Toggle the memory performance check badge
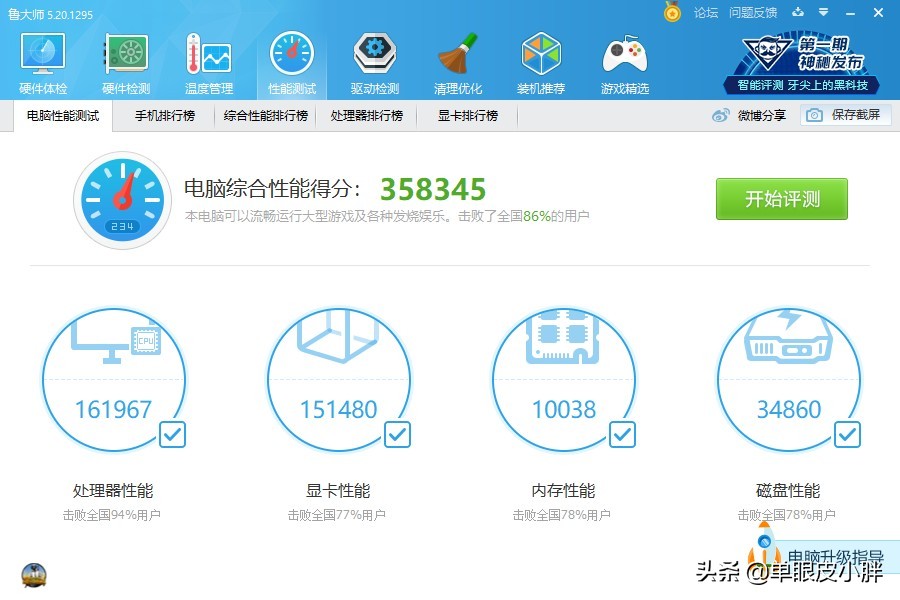 coord(622,434)
